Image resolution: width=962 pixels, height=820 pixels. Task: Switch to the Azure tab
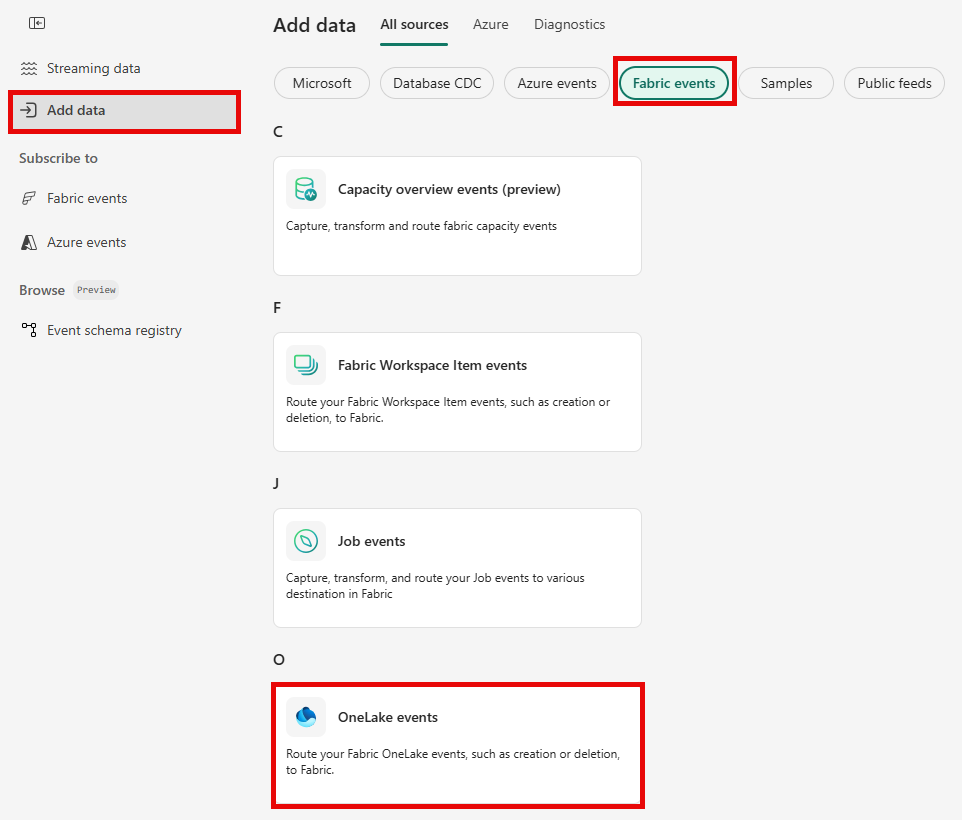point(491,25)
